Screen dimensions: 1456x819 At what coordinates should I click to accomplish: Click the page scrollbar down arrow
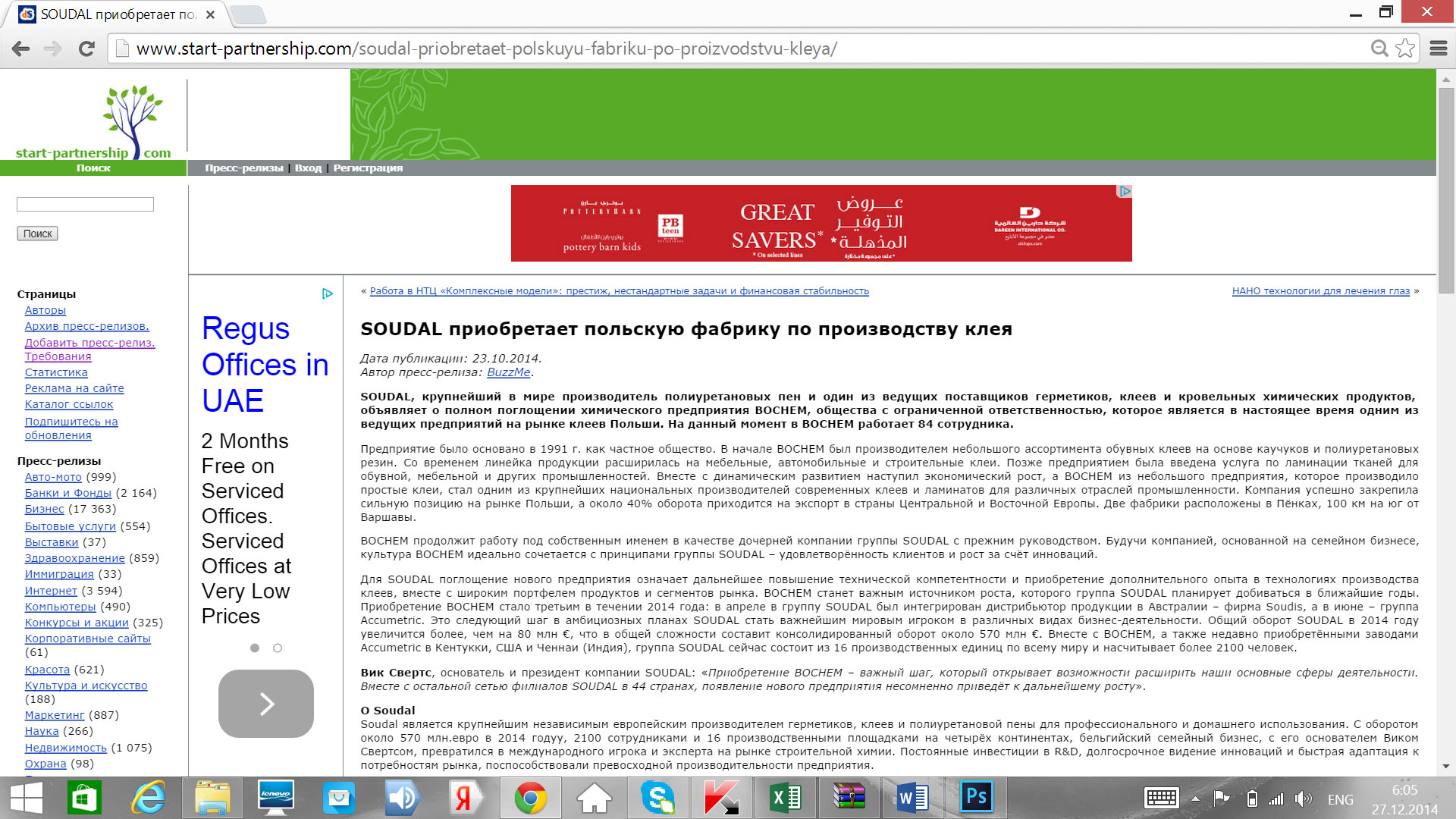click(1446, 767)
